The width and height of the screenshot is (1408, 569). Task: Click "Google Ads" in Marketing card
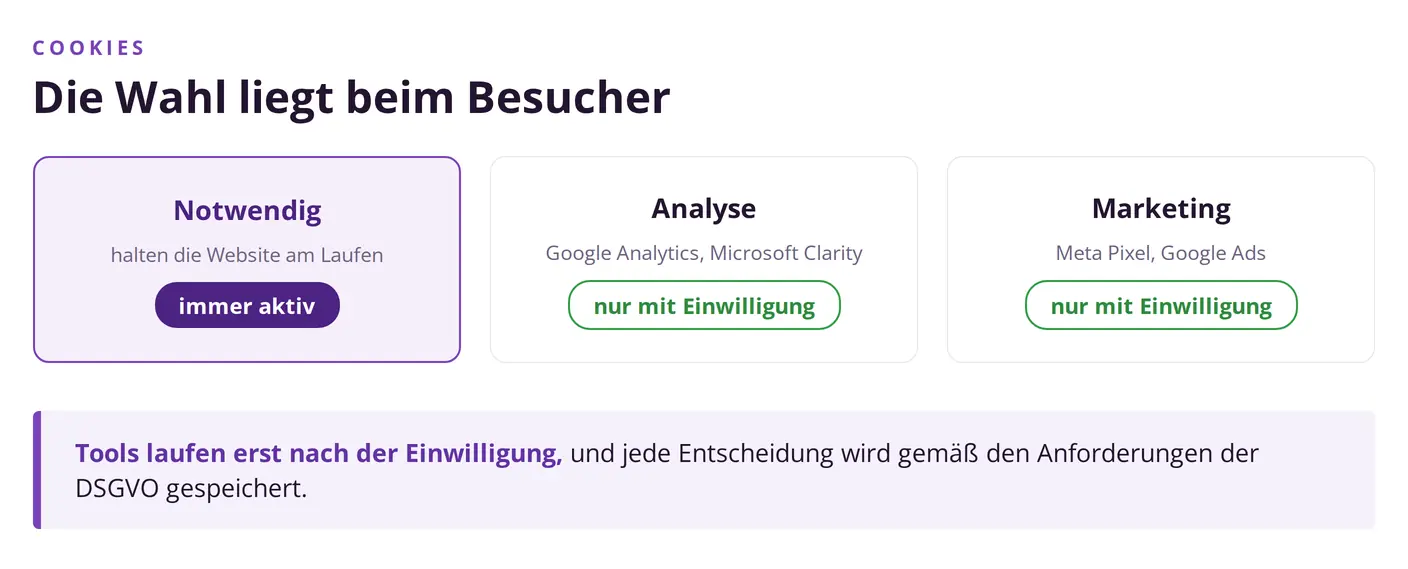coord(1214,253)
